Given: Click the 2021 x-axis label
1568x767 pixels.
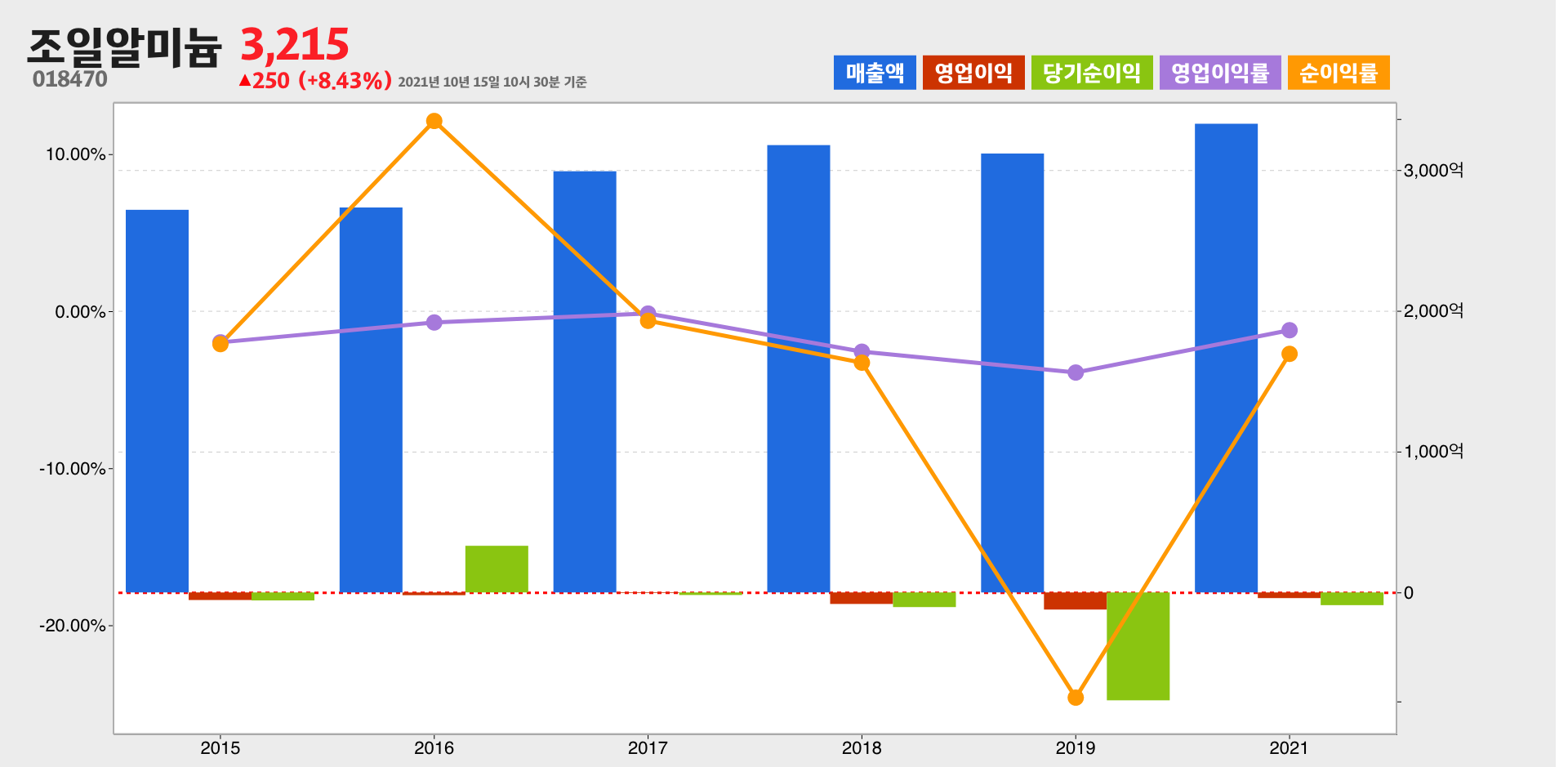Looking at the screenshot, I should [x=1290, y=747].
